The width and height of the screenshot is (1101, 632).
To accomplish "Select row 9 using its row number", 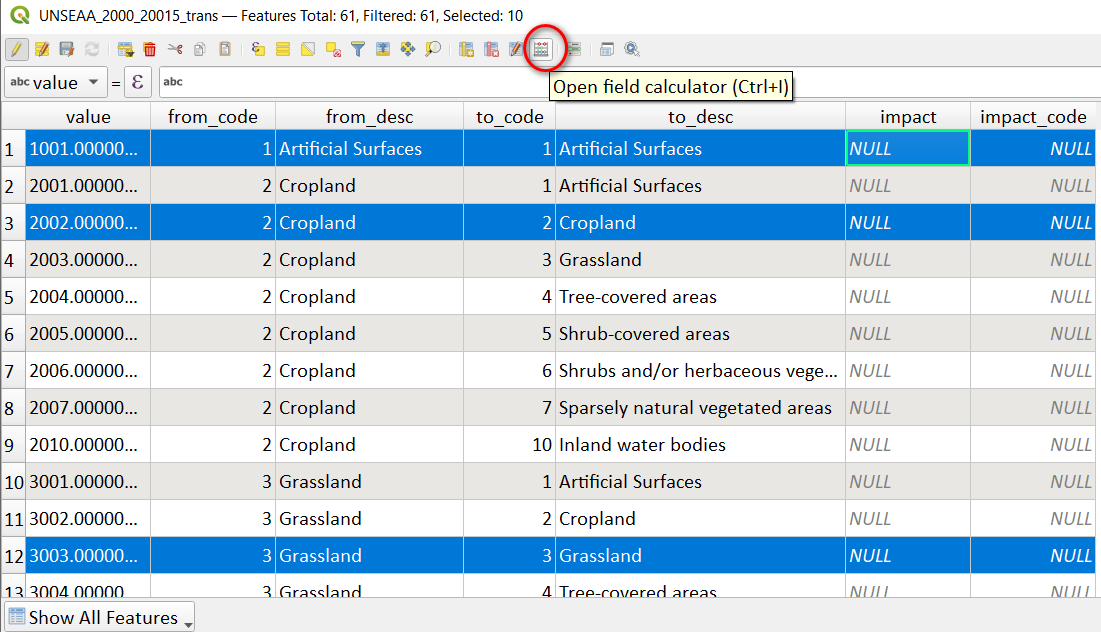I will click(13, 445).
